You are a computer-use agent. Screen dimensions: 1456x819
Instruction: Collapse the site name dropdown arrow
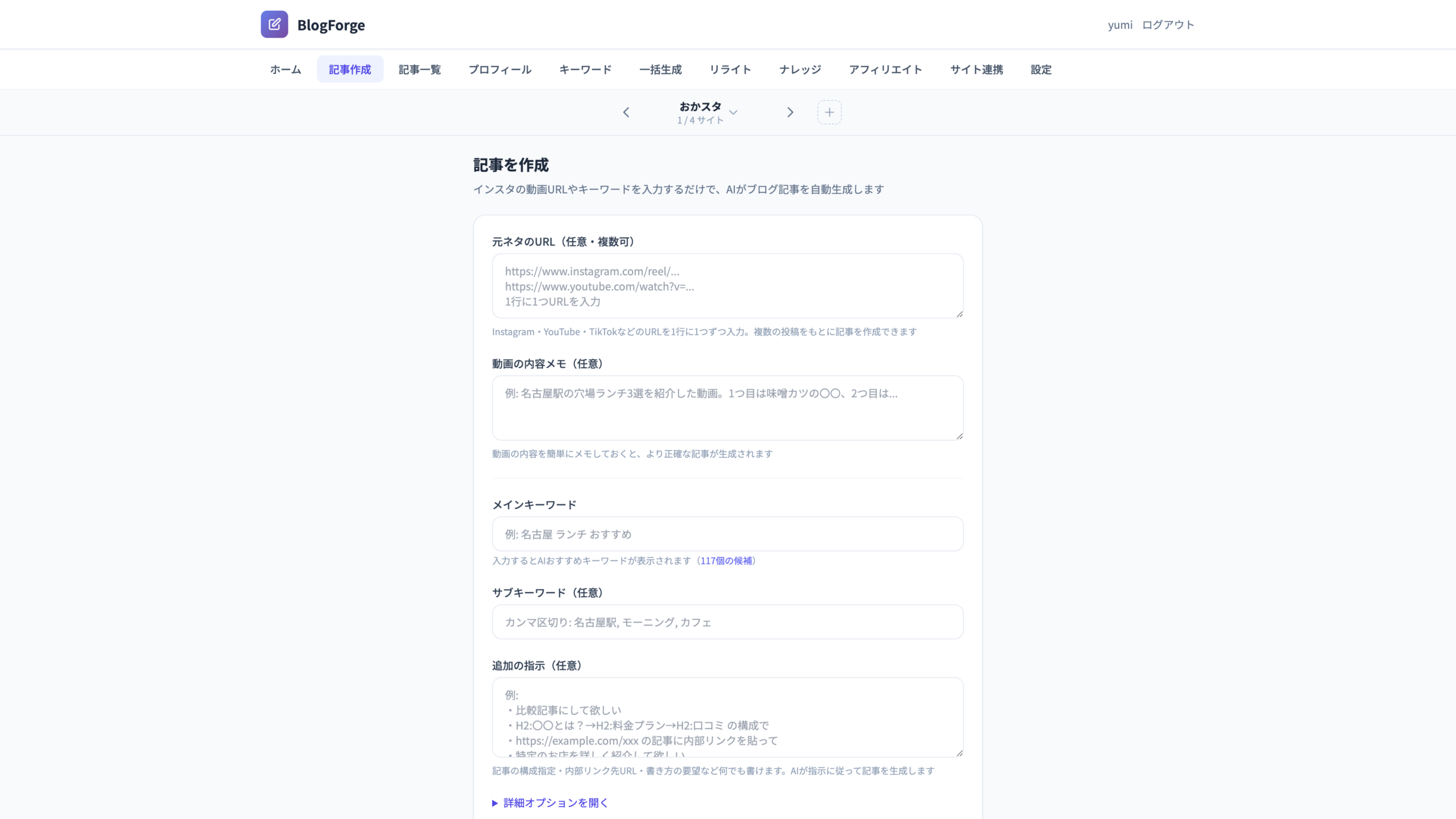(x=734, y=113)
